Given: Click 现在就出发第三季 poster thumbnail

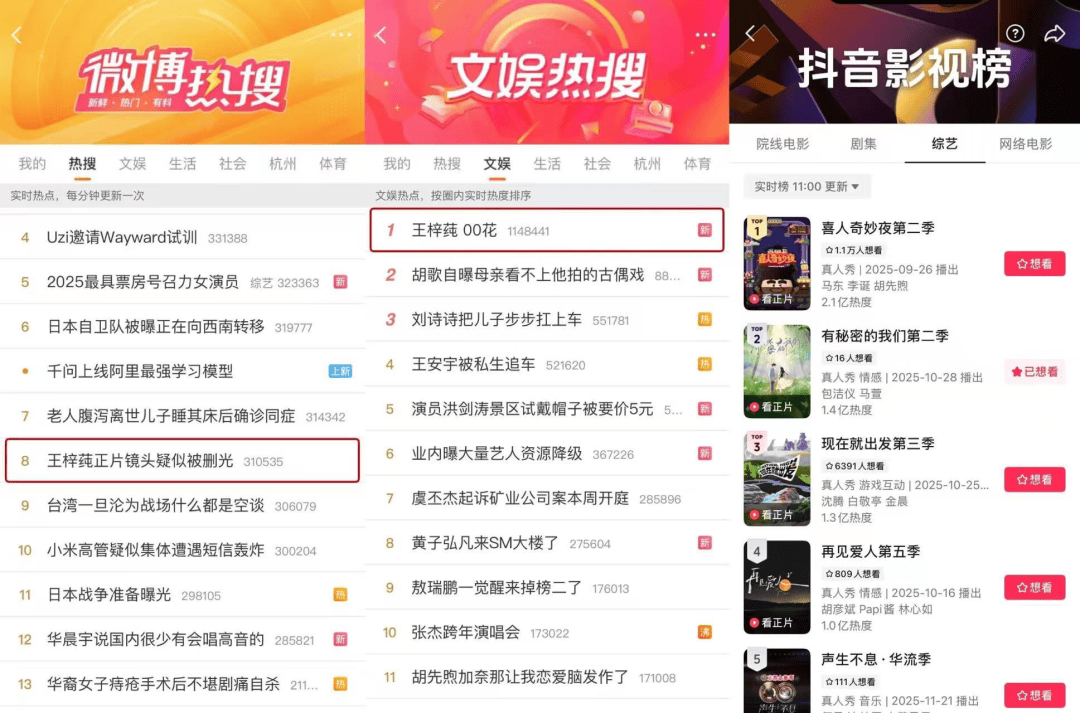Looking at the screenshot, I should pos(777,479).
